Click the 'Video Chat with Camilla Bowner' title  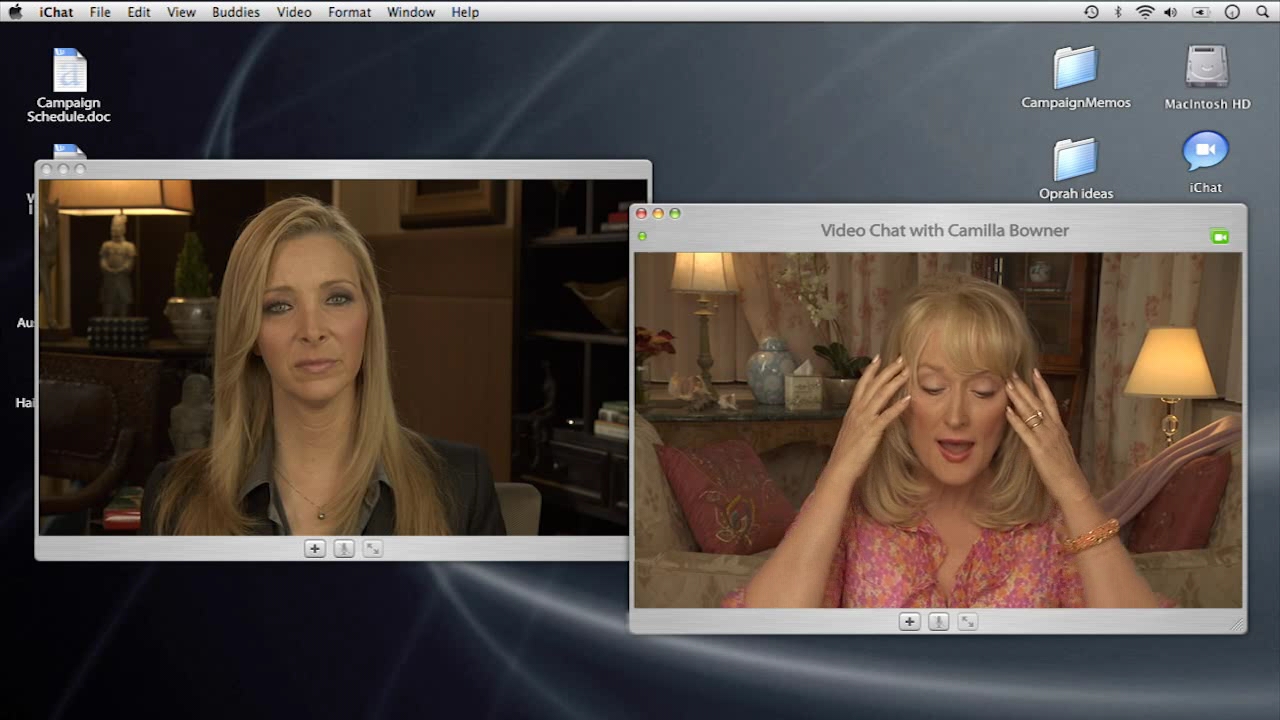pyautogui.click(x=945, y=230)
